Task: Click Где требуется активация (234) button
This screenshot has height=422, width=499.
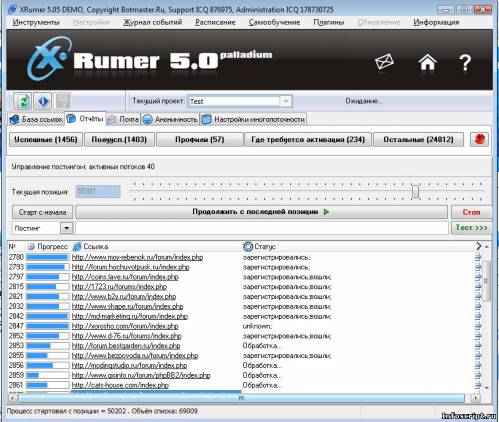Action: click(x=308, y=139)
